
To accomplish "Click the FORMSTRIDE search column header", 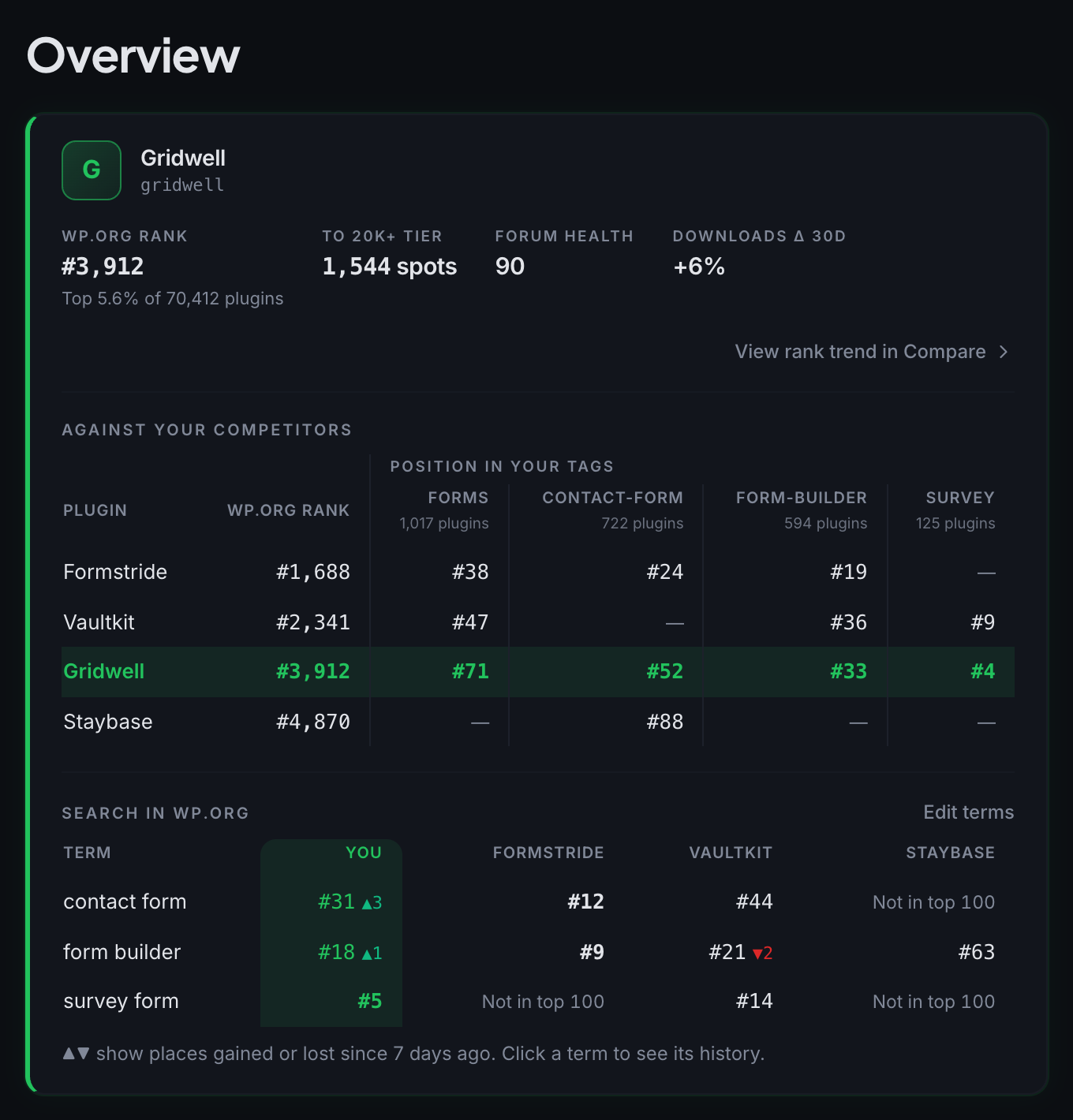I will [x=548, y=853].
